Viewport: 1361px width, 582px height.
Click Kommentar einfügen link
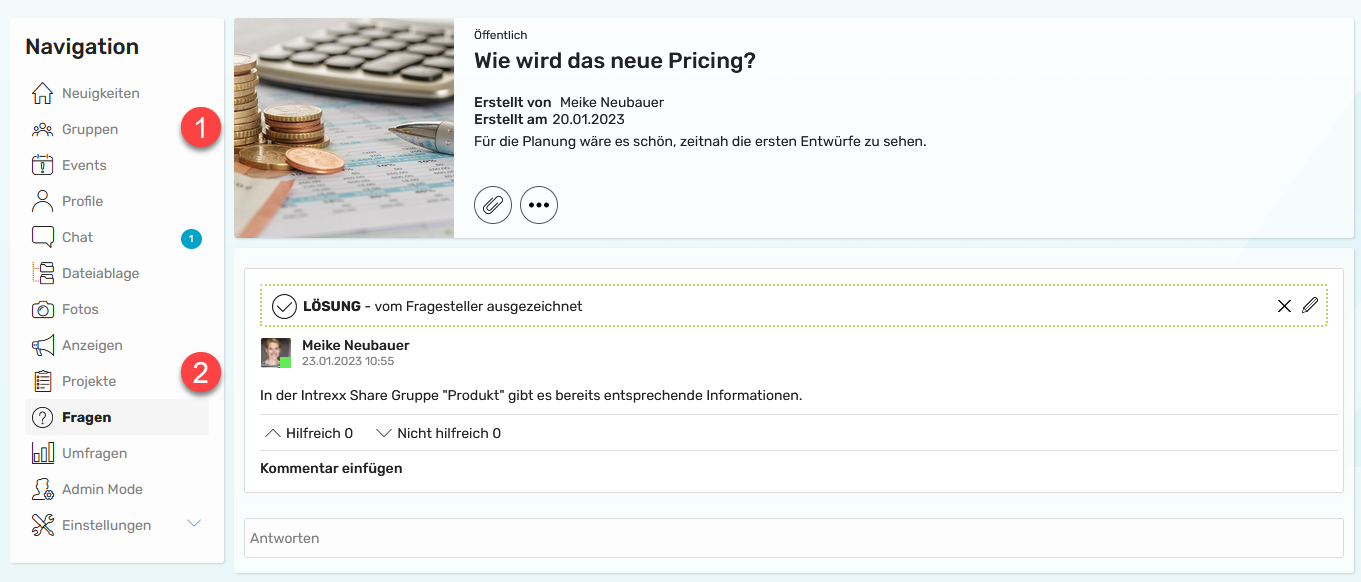tap(331, 468)
